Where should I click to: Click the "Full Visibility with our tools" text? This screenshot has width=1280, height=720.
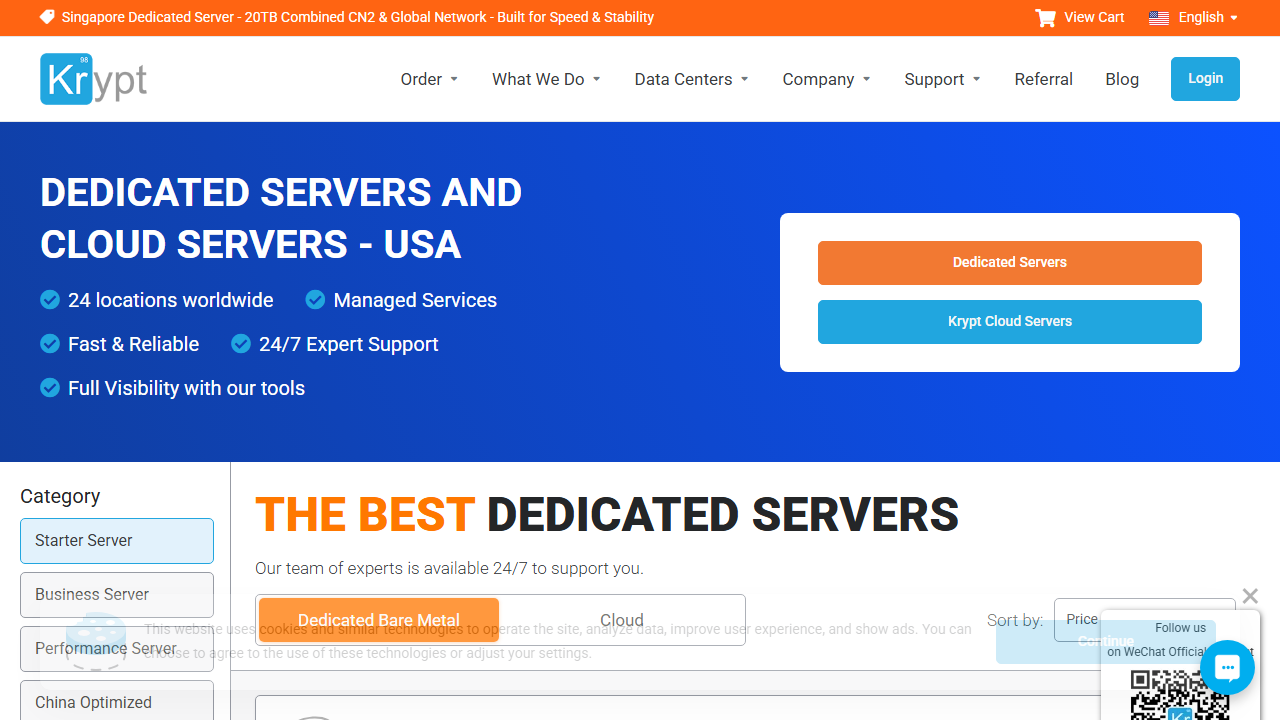(x=187, y=388)
